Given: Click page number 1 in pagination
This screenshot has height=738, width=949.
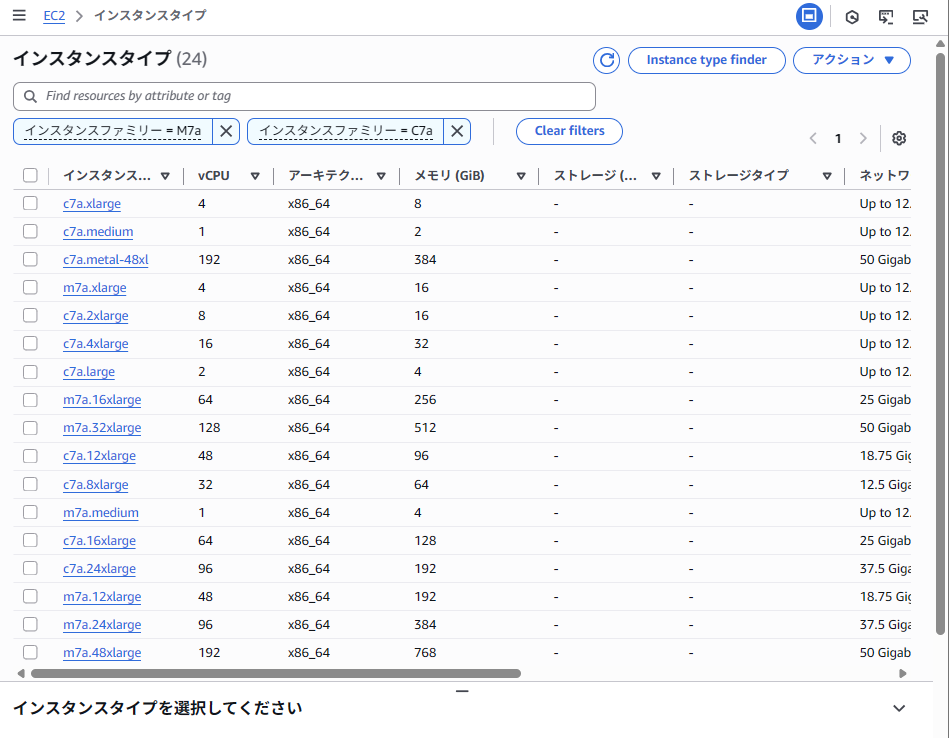Looking at the screenshot, I should [838, 139].
